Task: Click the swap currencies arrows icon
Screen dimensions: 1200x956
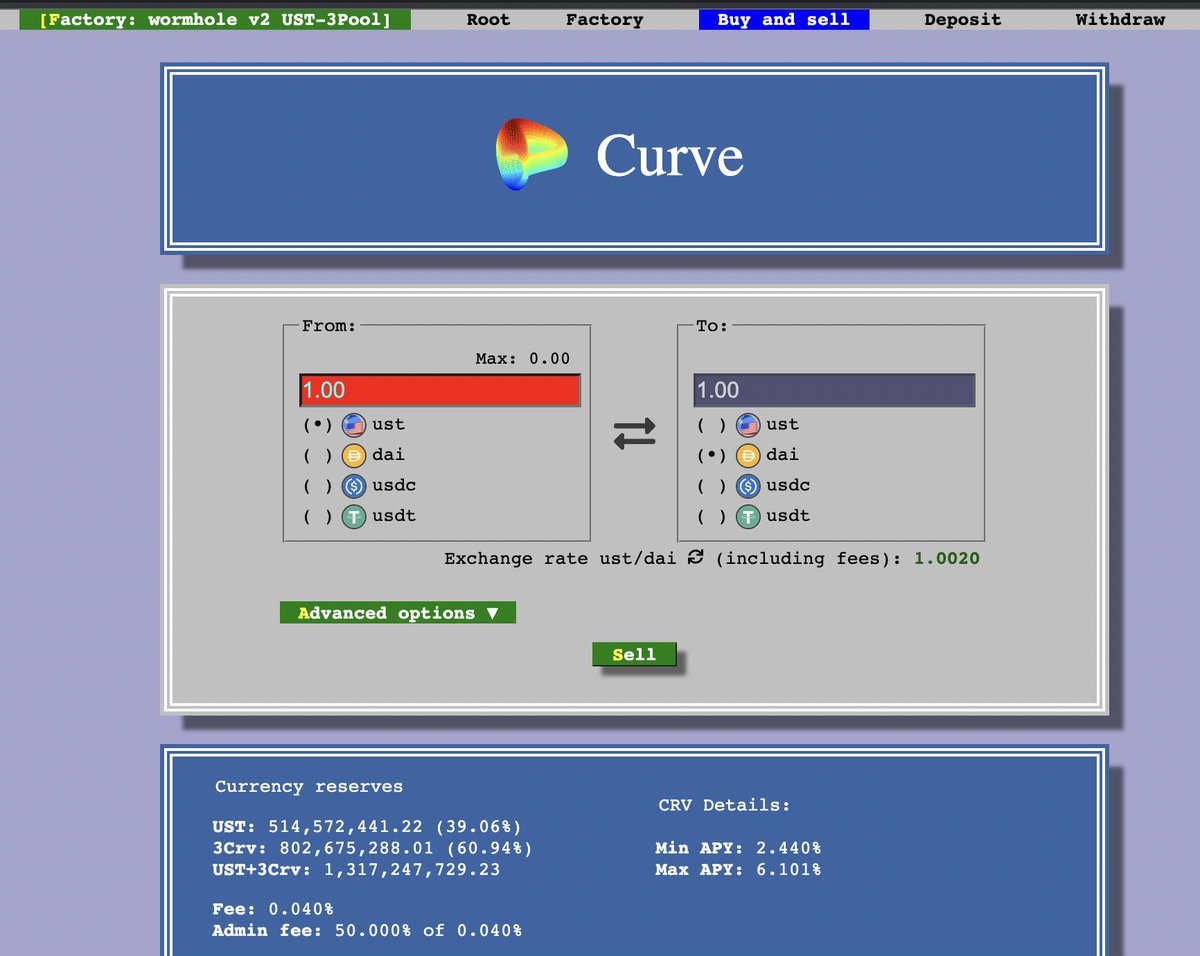Action: click(634, 432)
